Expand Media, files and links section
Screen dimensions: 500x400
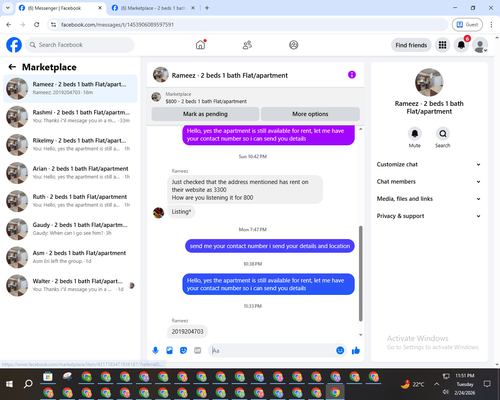coord(429,199)
